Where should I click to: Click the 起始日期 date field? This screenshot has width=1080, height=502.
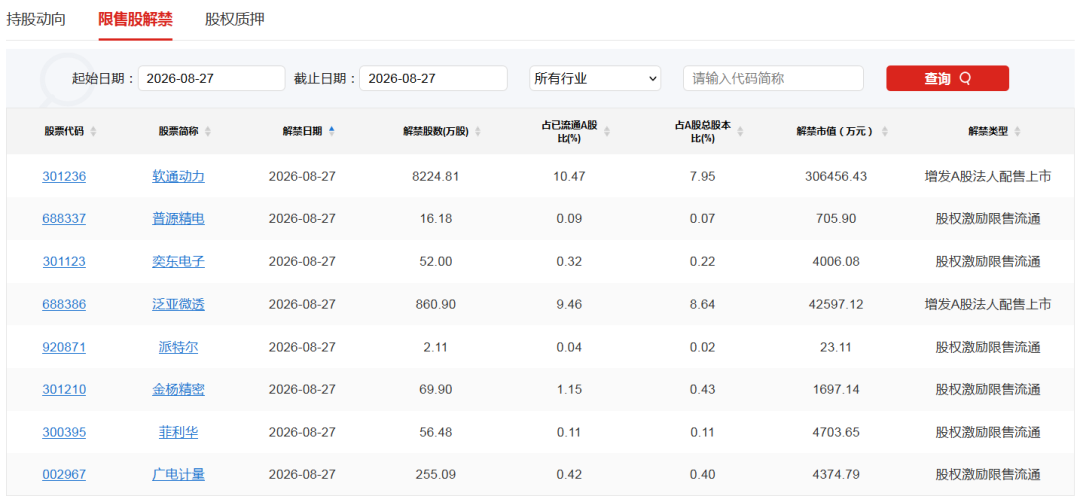coord(211,79)
